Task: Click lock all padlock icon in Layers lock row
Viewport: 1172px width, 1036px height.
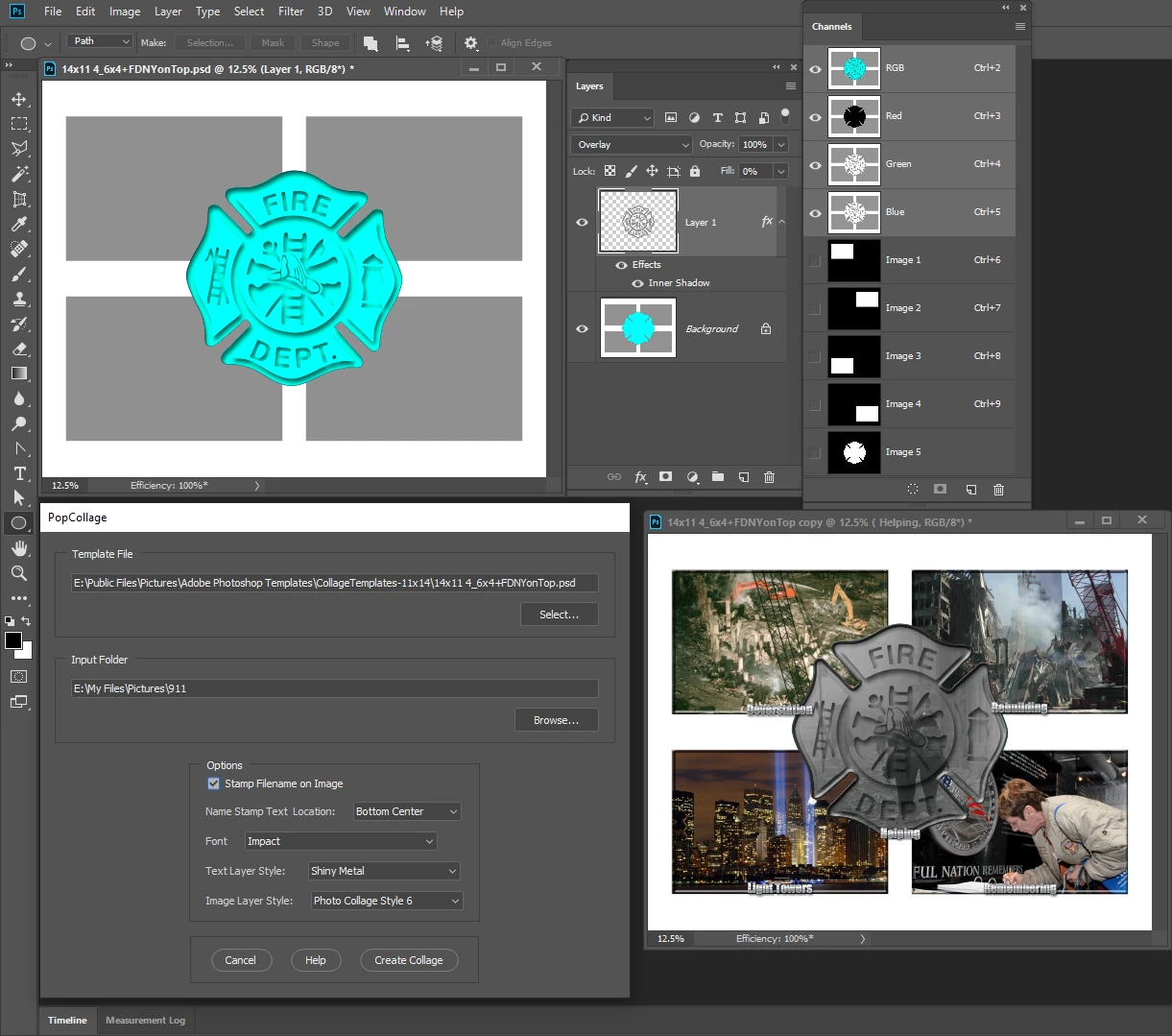Action: [x=695, y=171]
